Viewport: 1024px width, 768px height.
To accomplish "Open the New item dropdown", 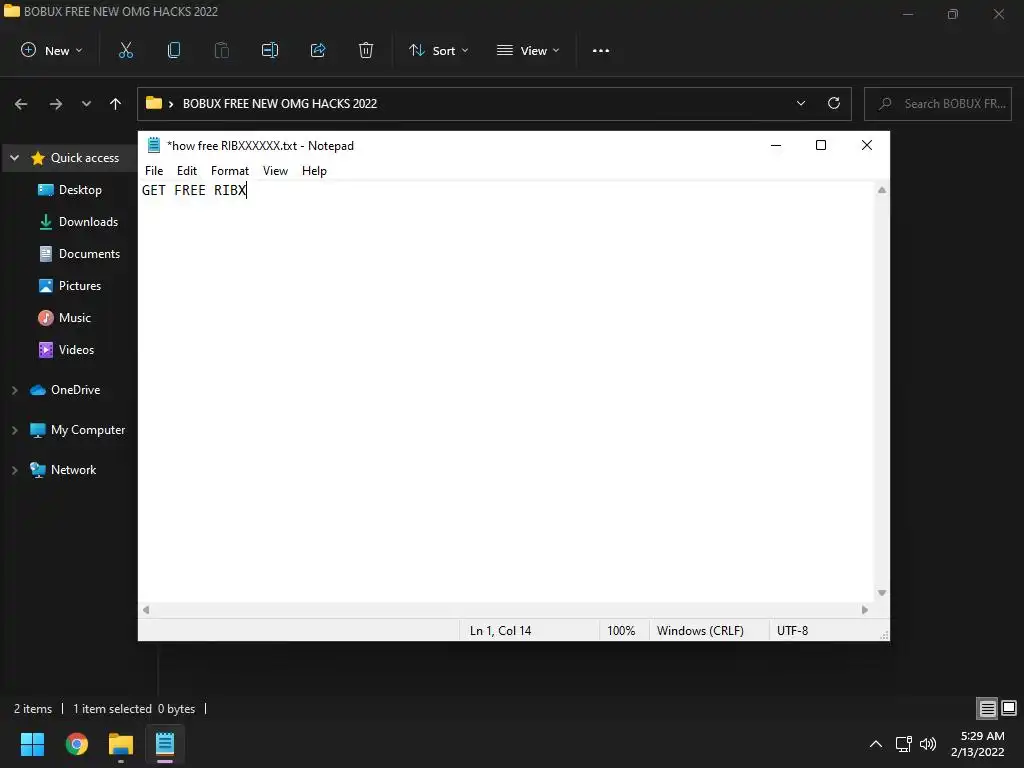I will point(52,50).
